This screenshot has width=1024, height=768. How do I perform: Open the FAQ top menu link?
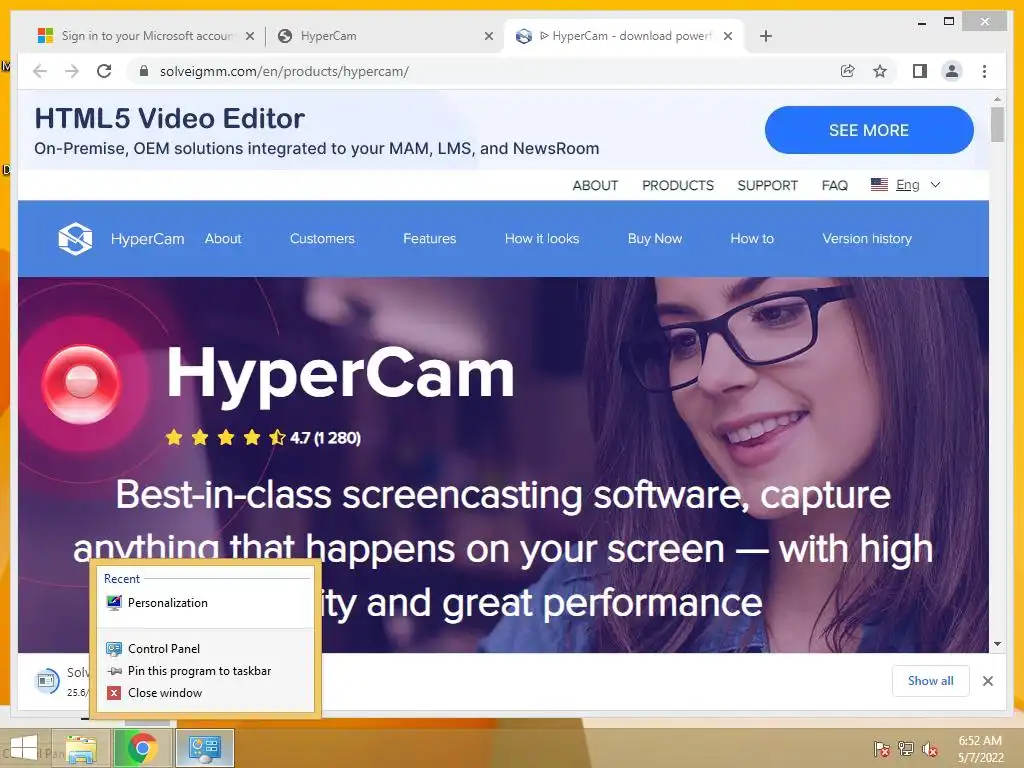pyautogui.click(x=835, y=185)
